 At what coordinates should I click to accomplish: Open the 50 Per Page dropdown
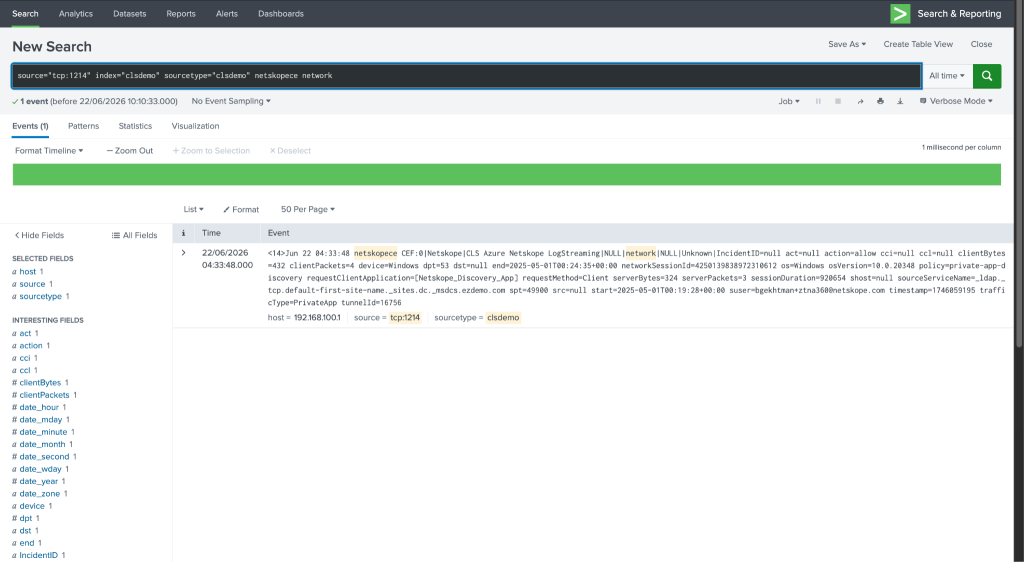(308, 210)
